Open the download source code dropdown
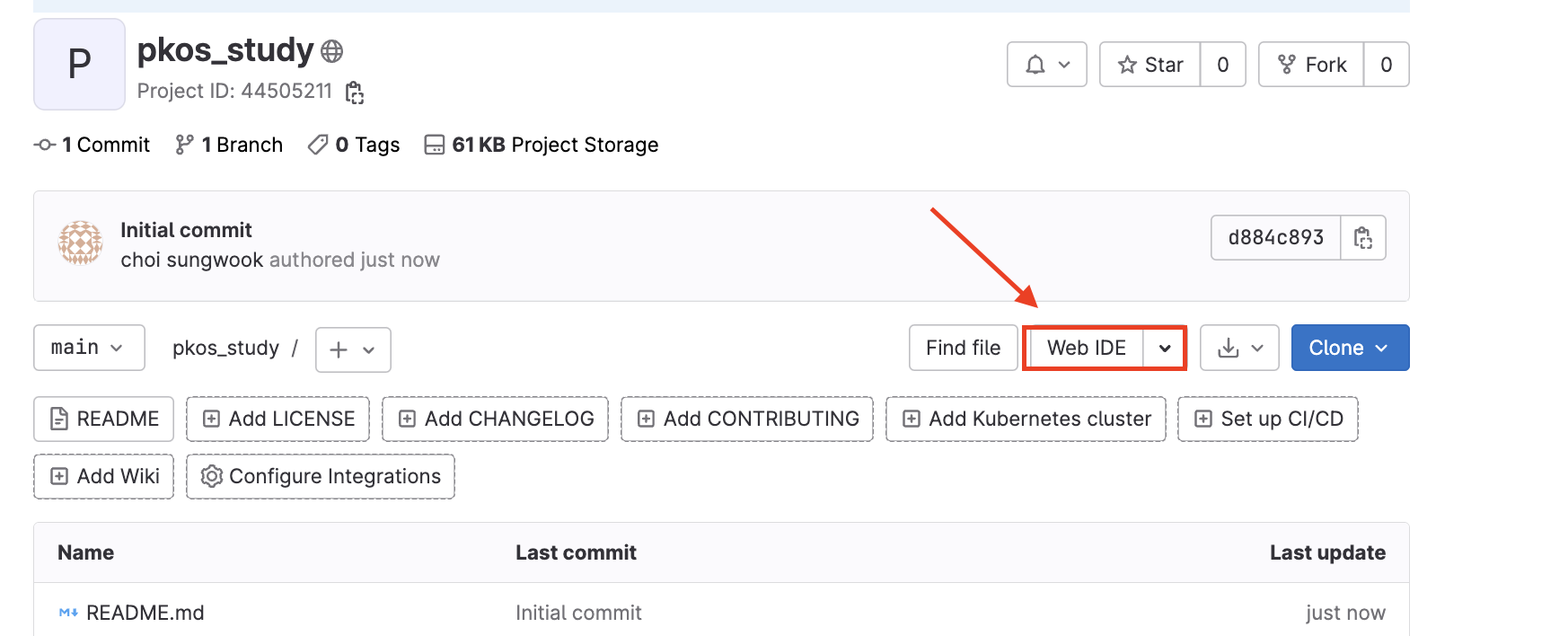The height and width of the screenshot is (636, 1568). 1239,349
